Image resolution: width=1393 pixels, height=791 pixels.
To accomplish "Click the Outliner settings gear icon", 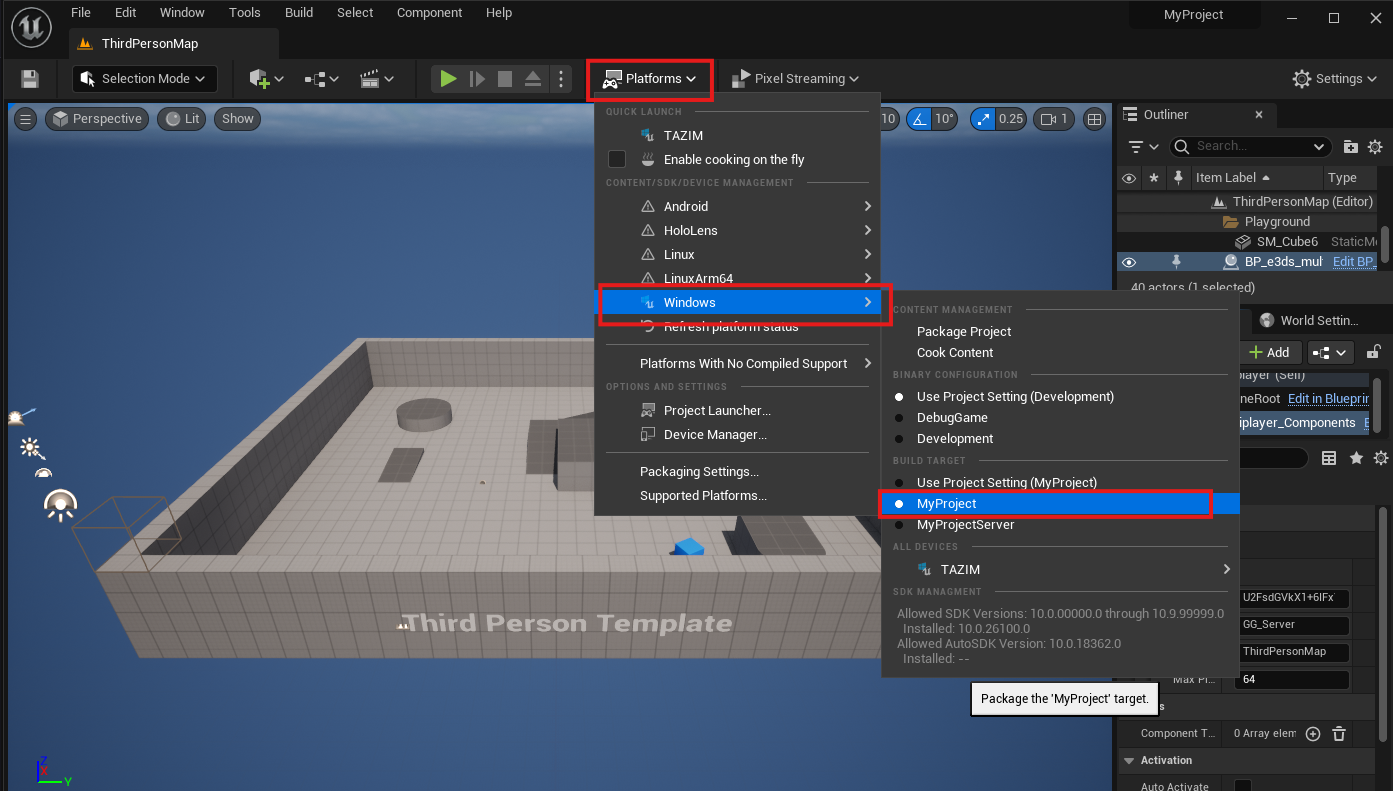I will 1375,147.
